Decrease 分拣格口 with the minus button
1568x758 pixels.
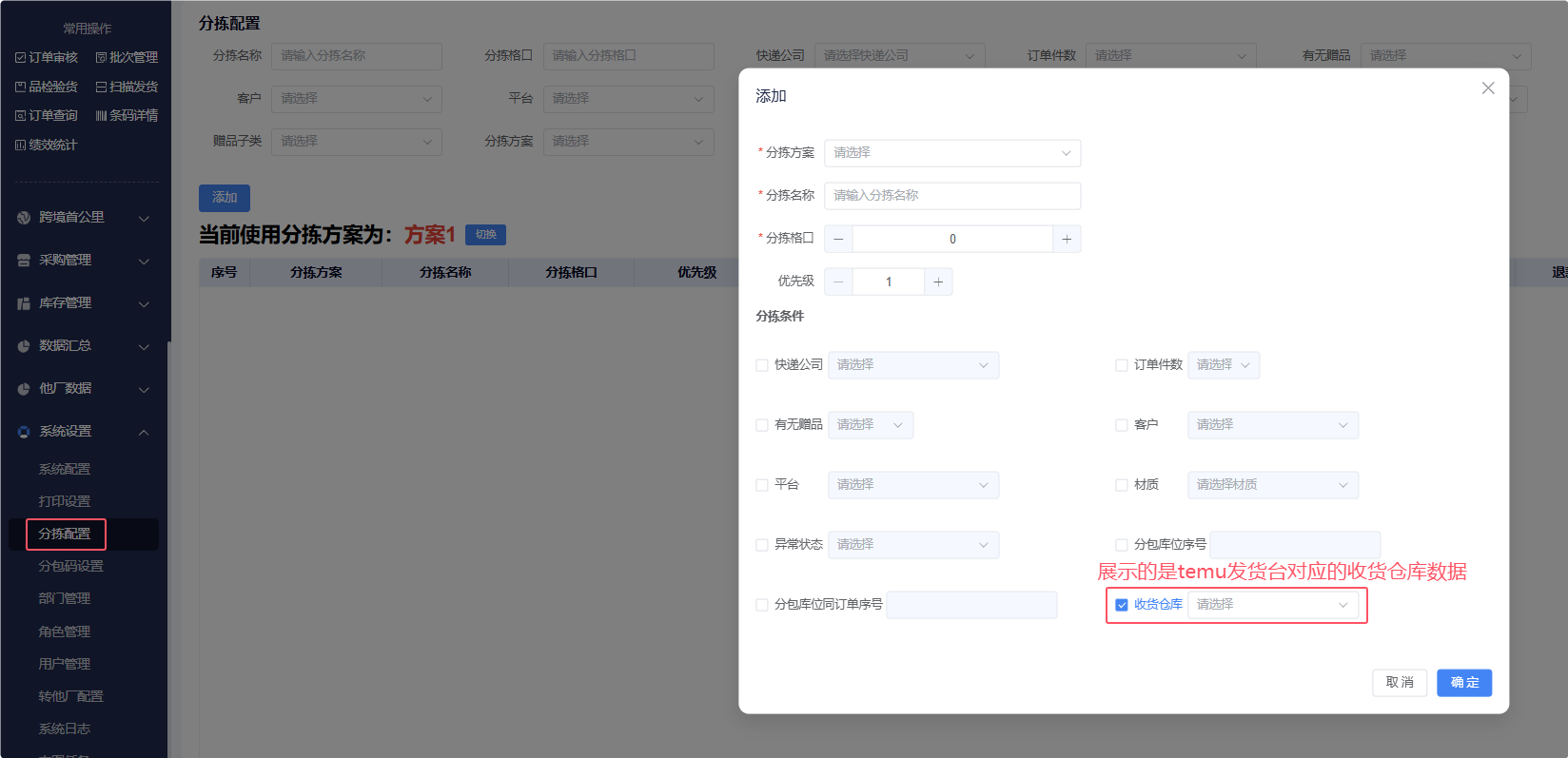838,239
